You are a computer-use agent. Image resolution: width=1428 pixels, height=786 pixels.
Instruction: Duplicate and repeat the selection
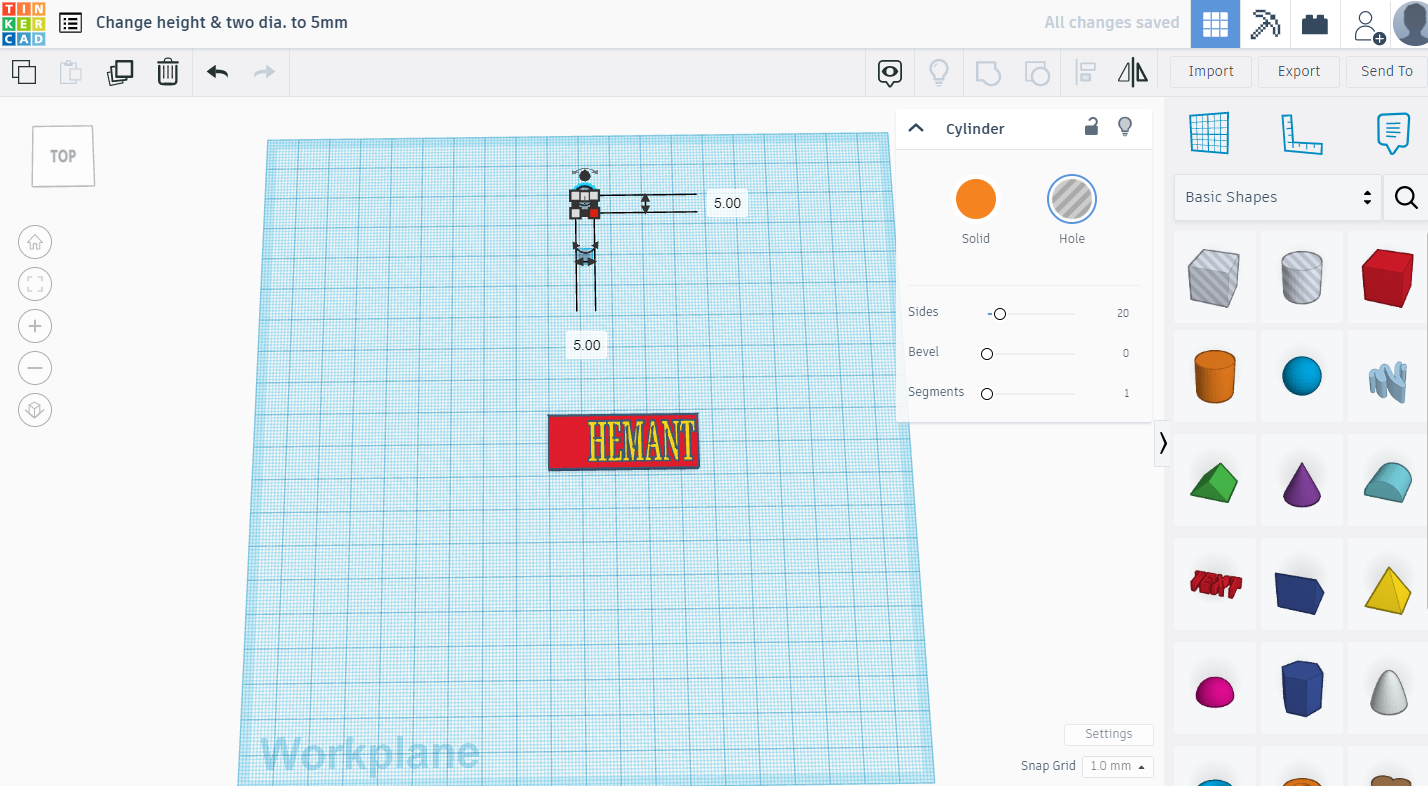tap(120, 72)
